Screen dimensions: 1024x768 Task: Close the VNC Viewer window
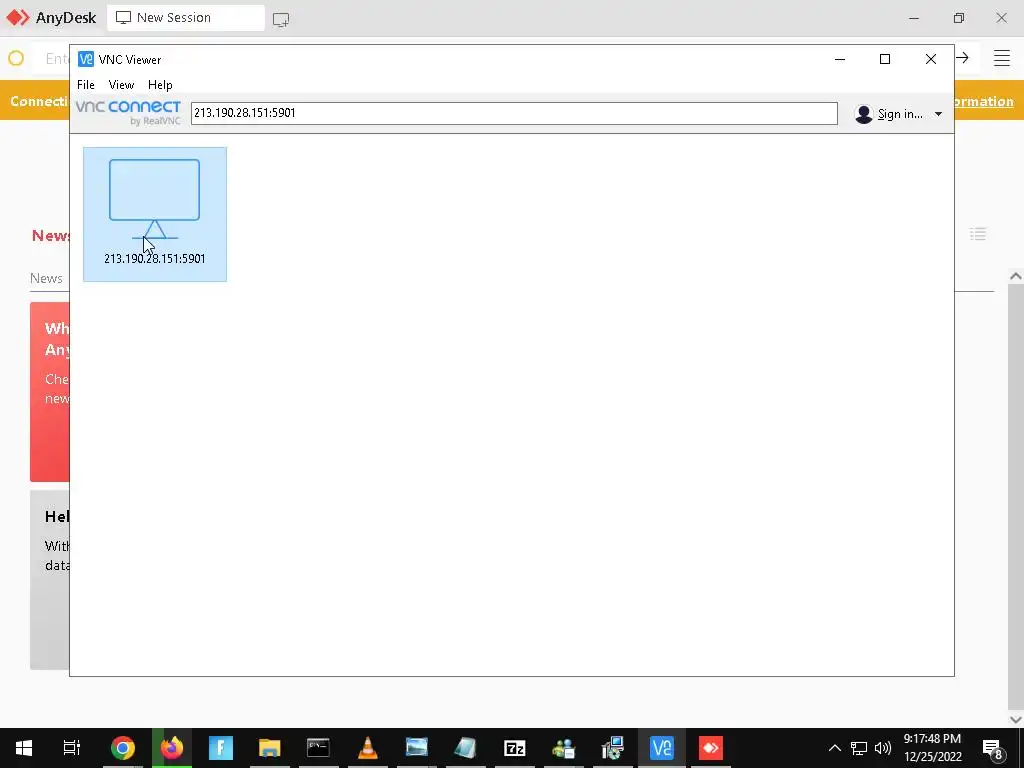point(931,59)
